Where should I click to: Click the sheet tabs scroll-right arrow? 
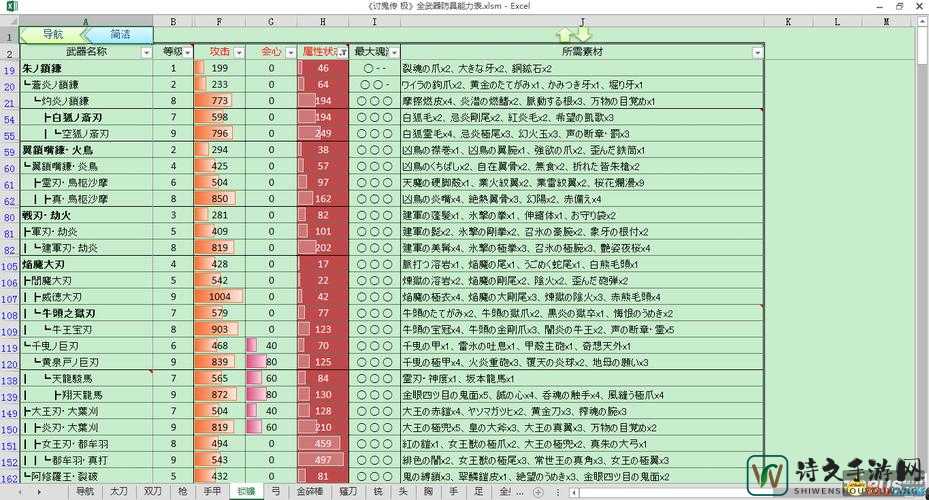tap(39, 492)
